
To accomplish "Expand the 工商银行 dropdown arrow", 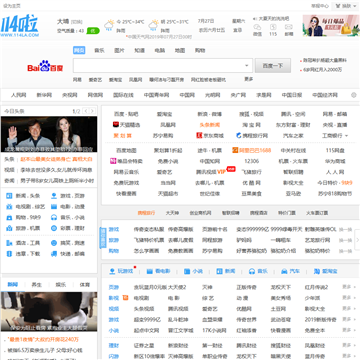I will click(x=347, y=136).
